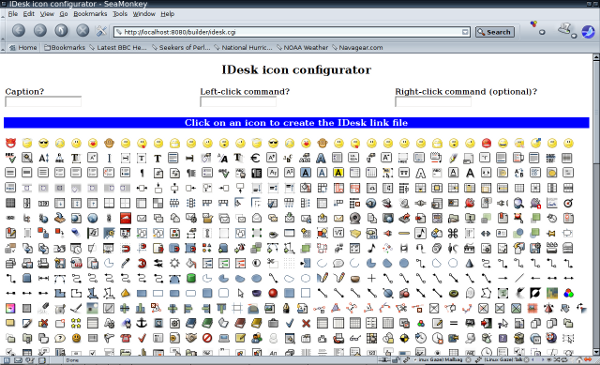Select the yellow-highlighted letter A icon
The height and width of the screenshot is (365, 600).
click(338, 173)
